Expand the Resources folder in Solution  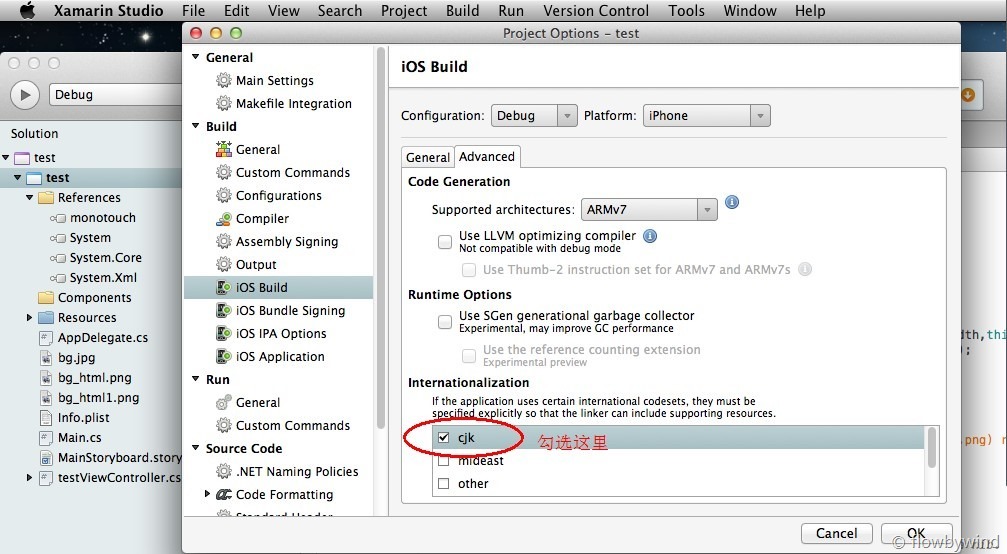pos(29,317)
